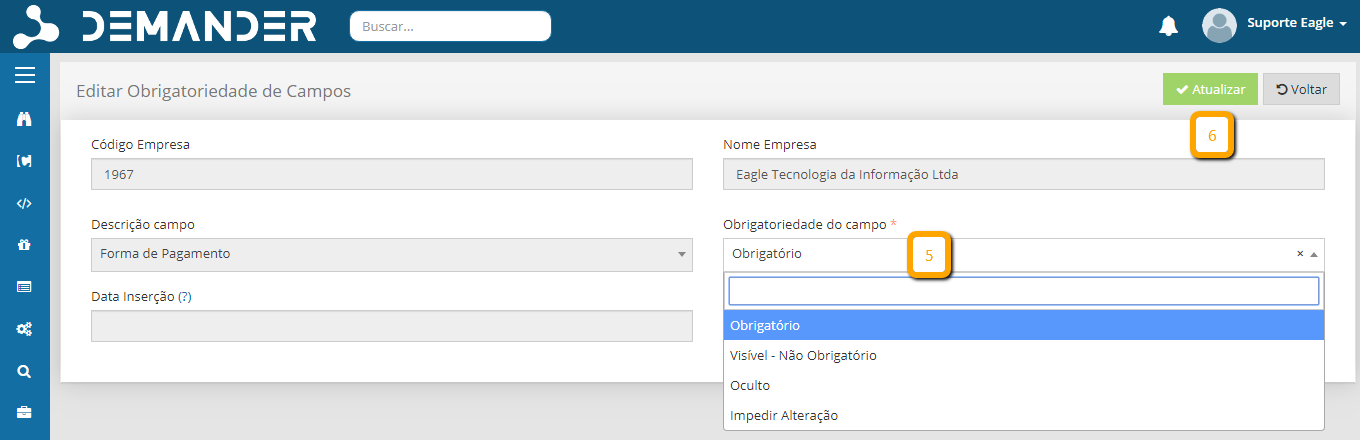
Task: Click the dropdown filter search box
Action: pyautogui.click(x=1024, y=291)
